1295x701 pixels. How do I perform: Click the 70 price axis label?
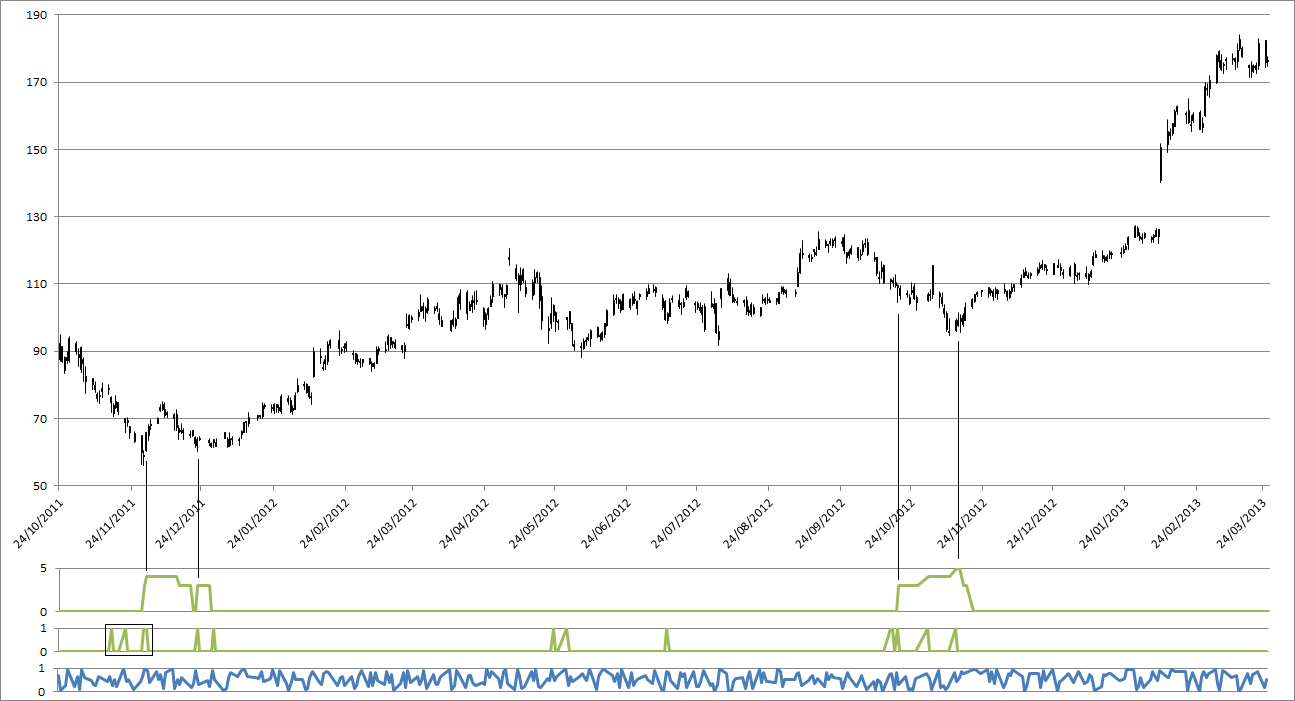[41, 419]
